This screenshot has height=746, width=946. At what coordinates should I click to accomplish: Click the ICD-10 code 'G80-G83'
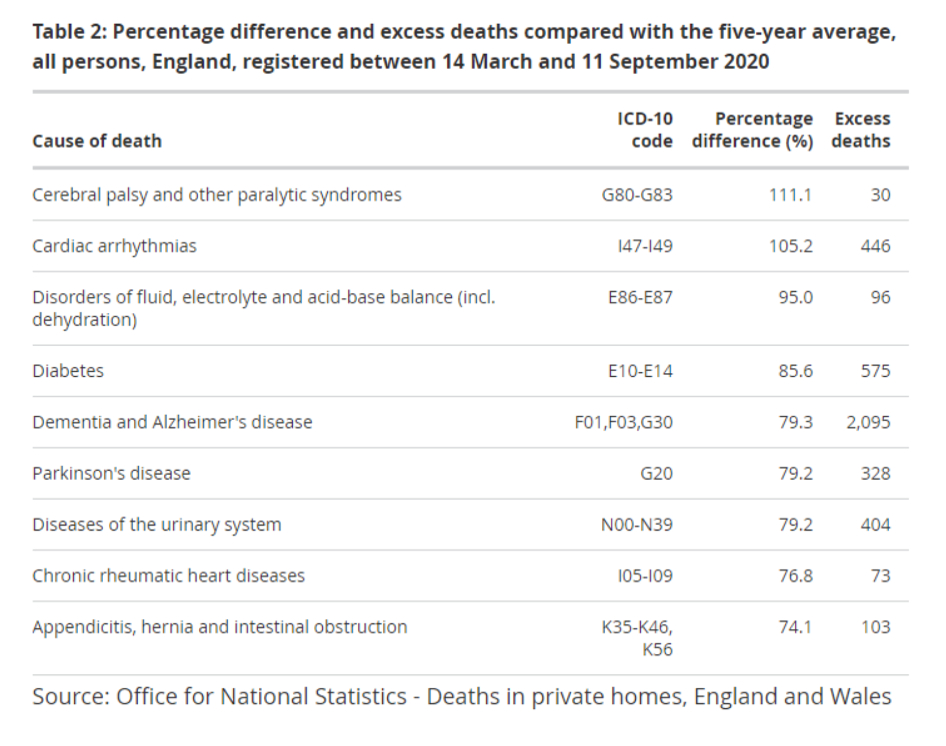click(x=637, y=195)
